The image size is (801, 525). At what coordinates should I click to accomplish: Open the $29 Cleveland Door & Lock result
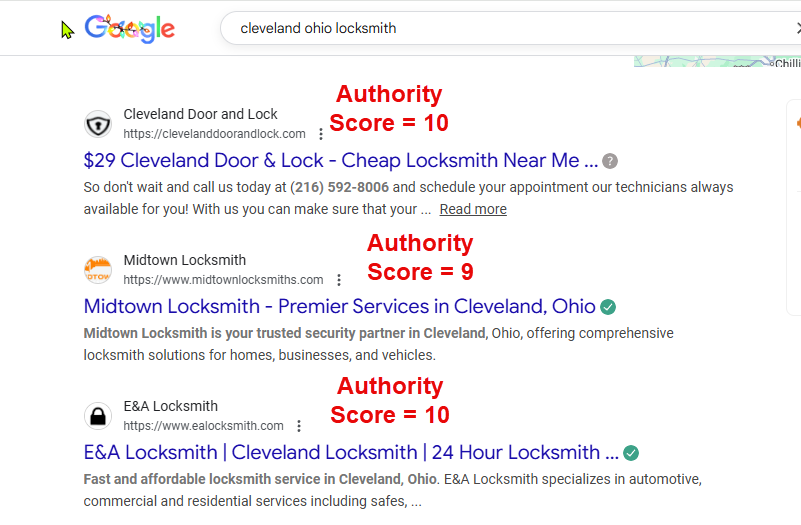pos(340,161)
